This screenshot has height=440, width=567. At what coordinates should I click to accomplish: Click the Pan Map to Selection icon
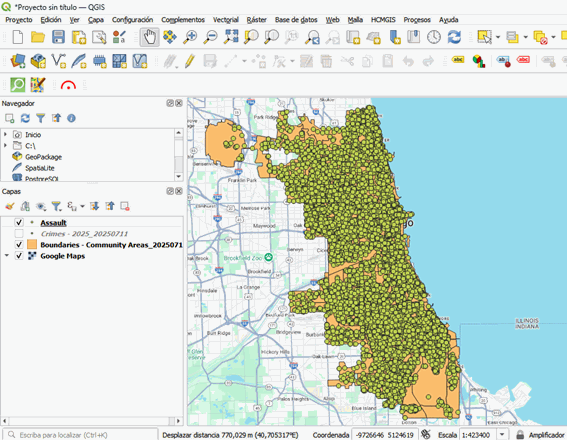click(x=170, y=37)
